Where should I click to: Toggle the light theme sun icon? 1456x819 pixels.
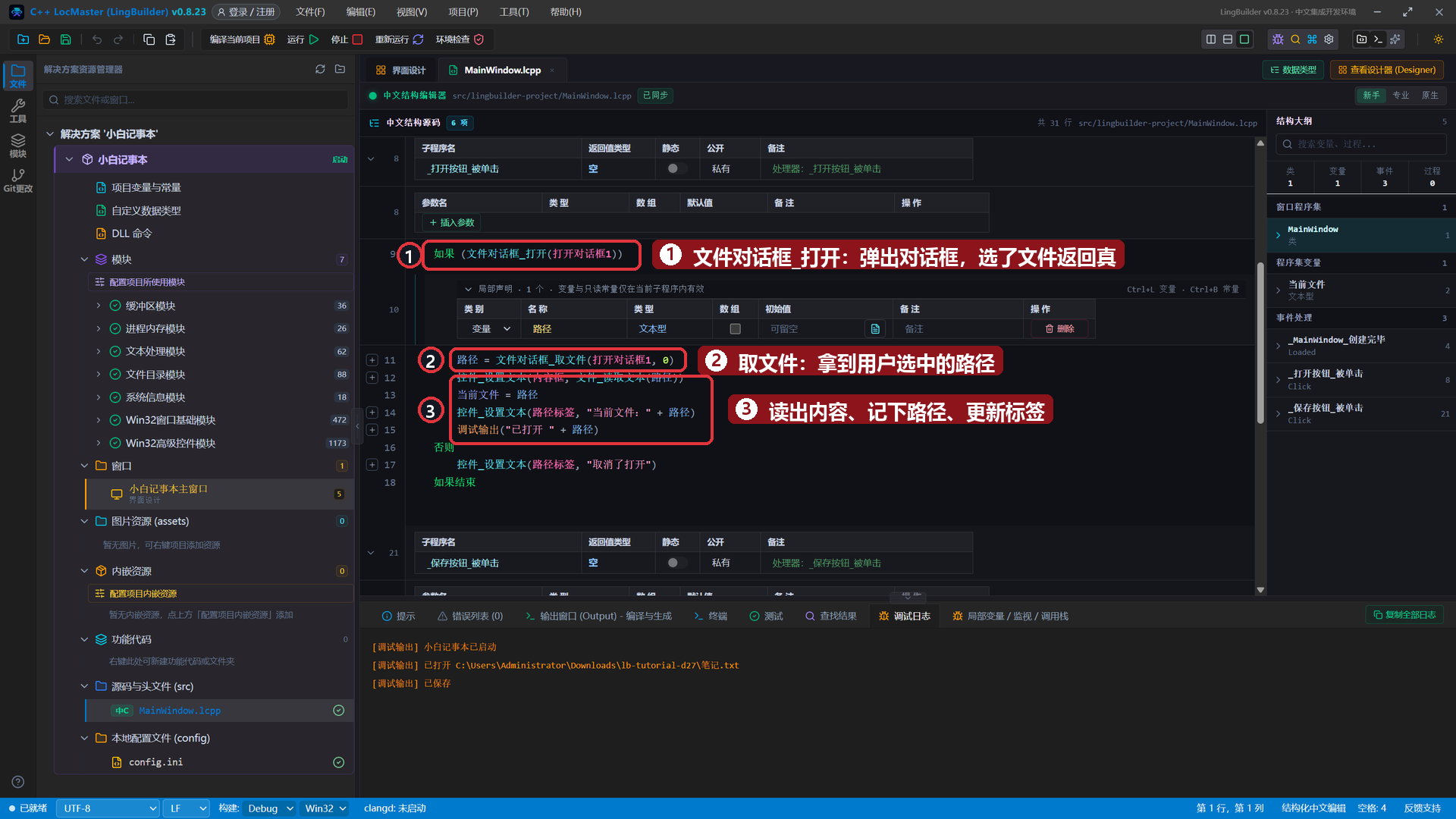pos(1439,39)
